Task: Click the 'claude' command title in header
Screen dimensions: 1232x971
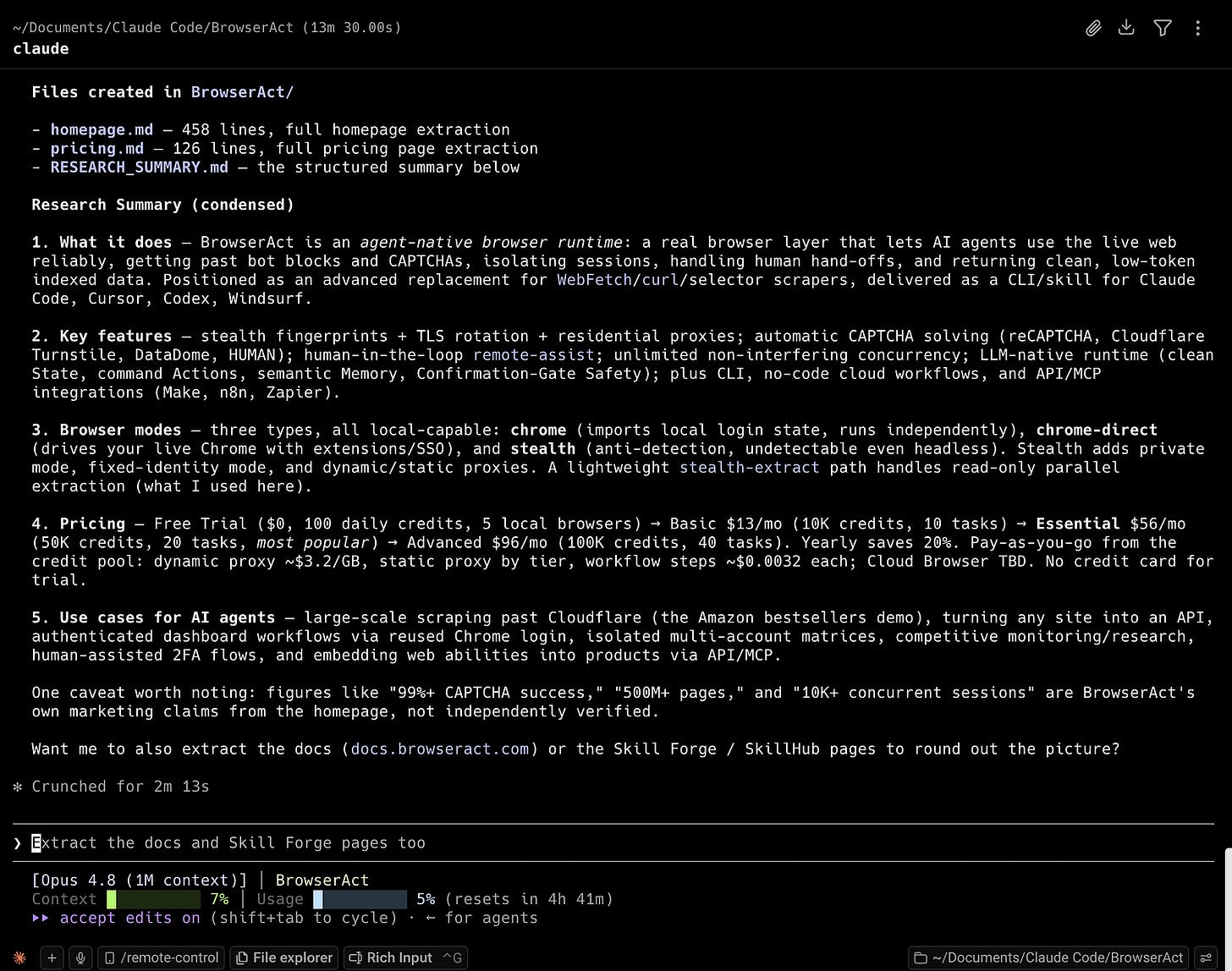Action: coord(41,48)
